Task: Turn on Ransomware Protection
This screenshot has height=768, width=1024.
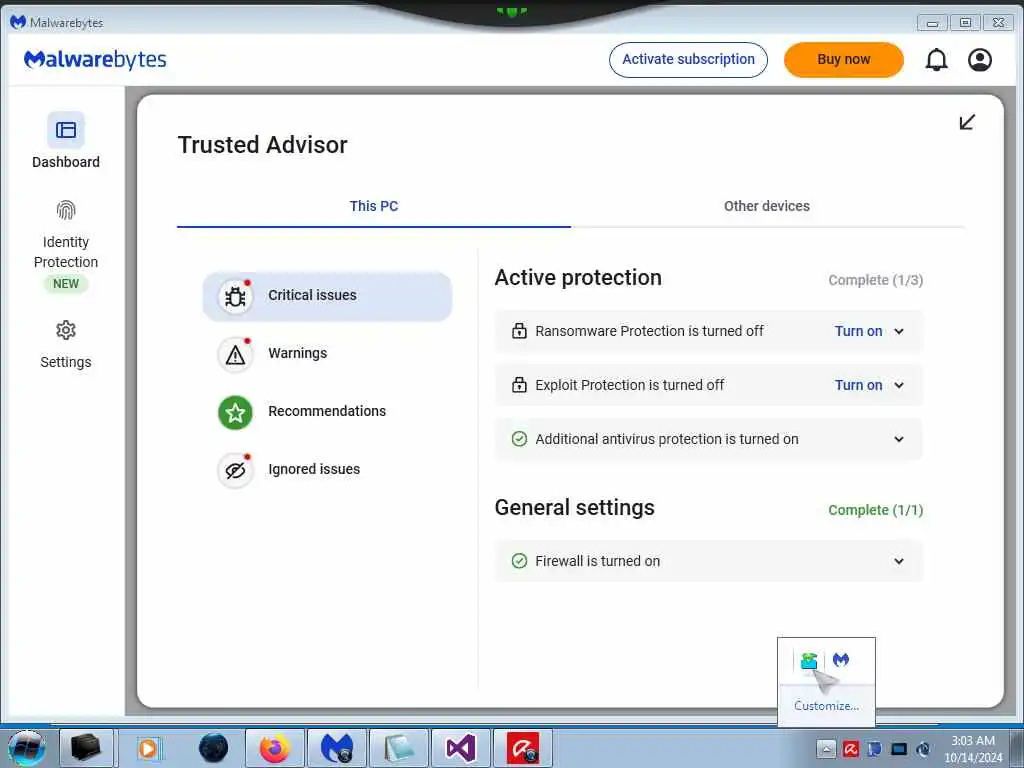Action: coord(858,331)
